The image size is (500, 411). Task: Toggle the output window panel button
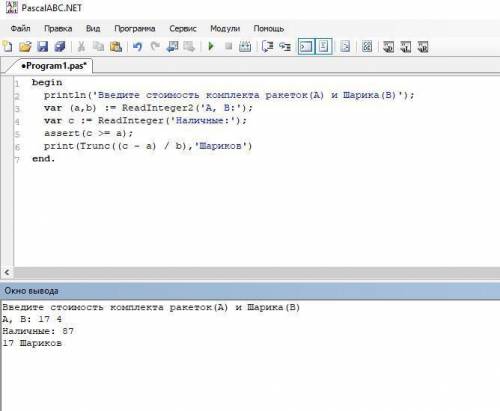[x=306, y=46]
